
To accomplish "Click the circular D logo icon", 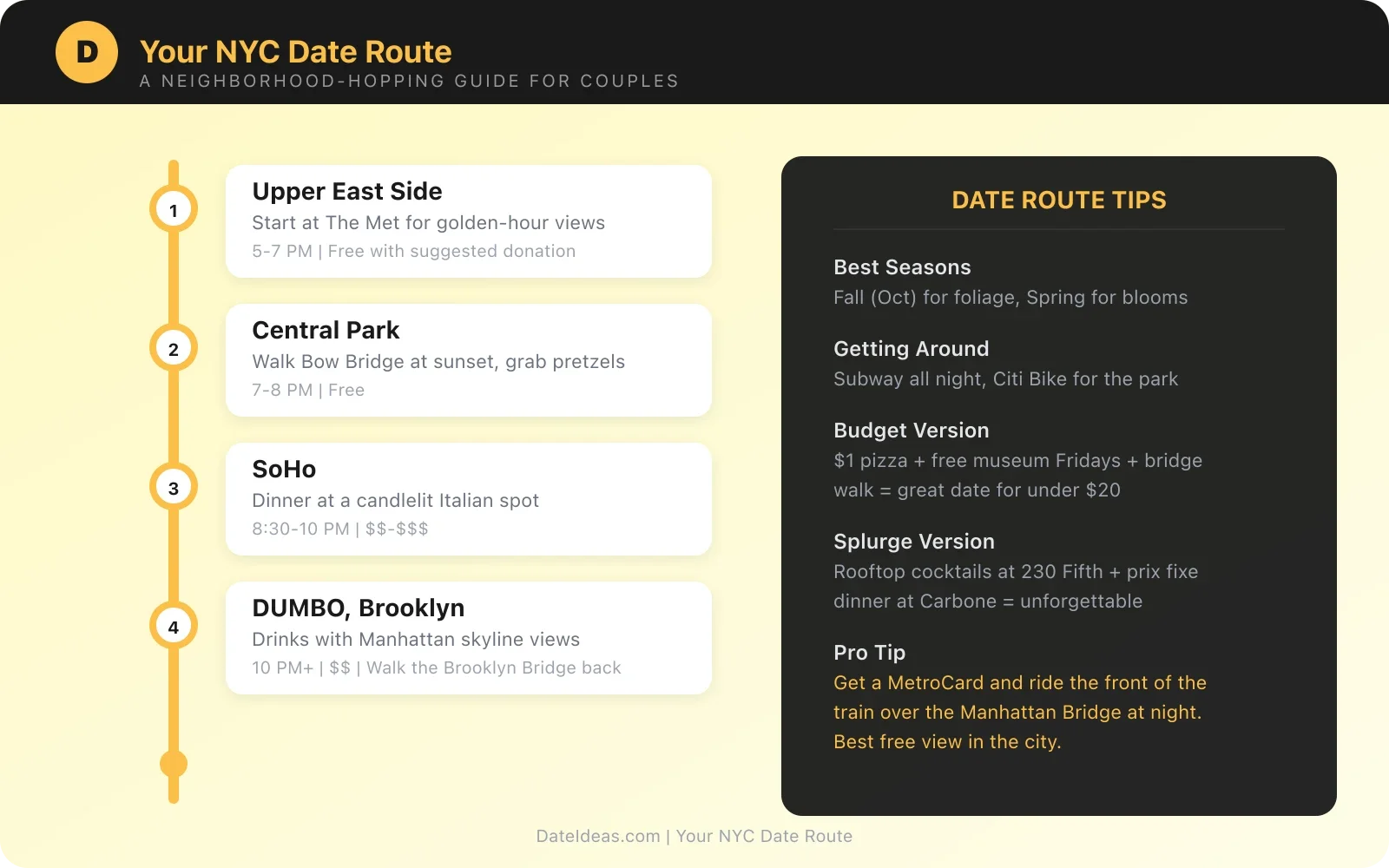I will [86, 51].
